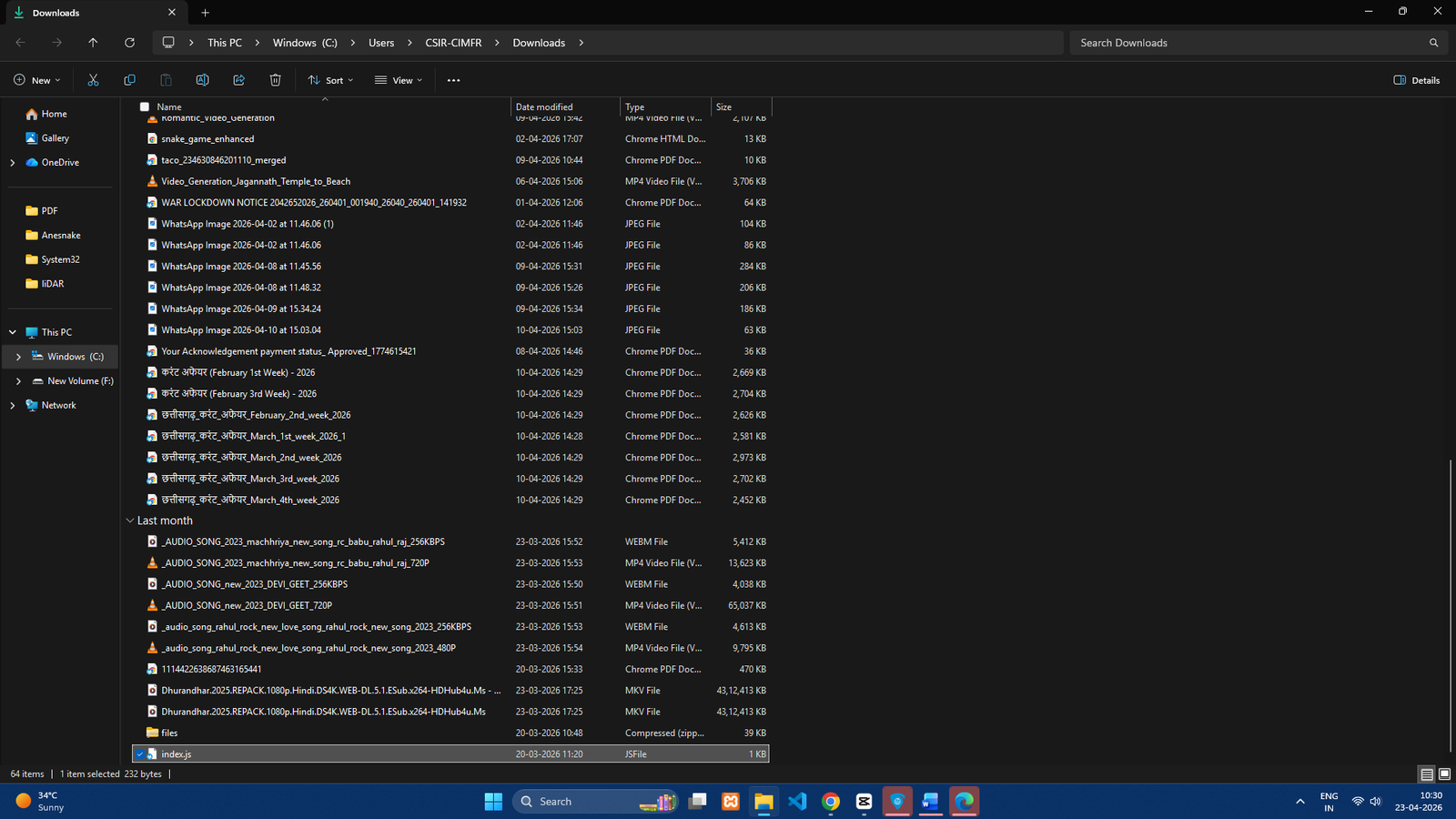Select the snake_game_enhanced file

click(x=451, y=139)
